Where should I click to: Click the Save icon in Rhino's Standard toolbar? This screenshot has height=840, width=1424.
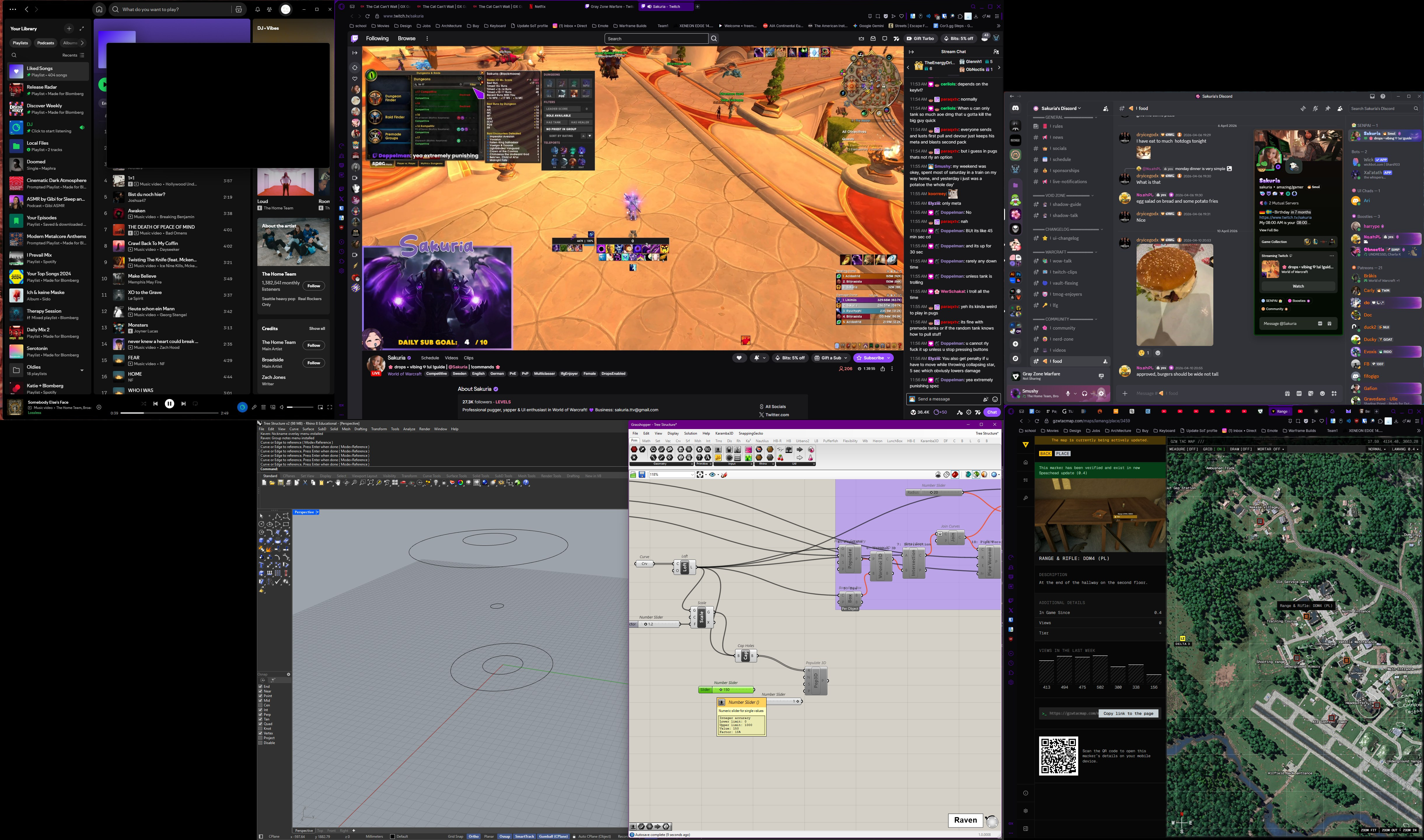[280, 483]
